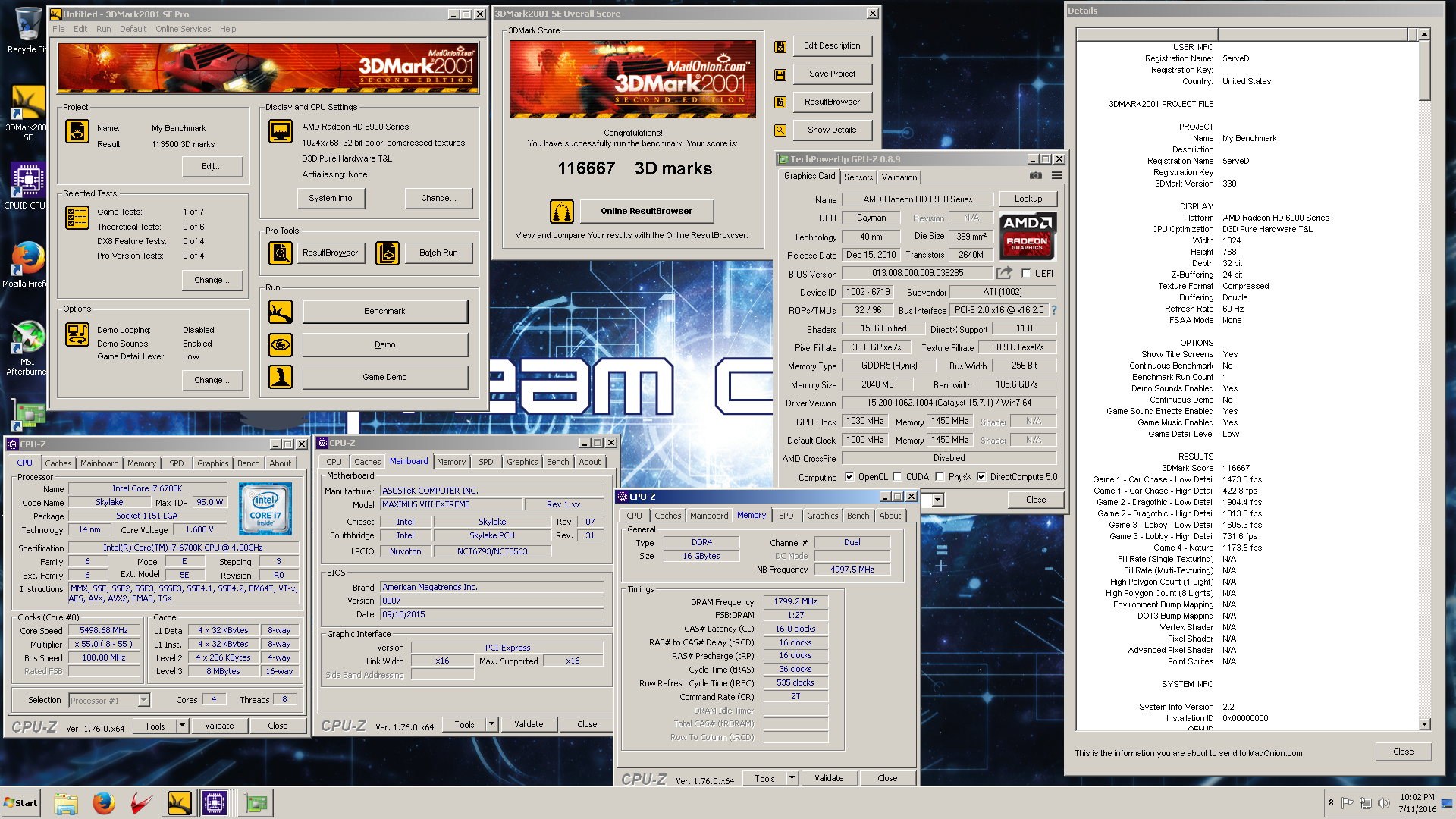Switch to GPU-Z via taskbar icon
The image size is (1456, 819).
256,803
